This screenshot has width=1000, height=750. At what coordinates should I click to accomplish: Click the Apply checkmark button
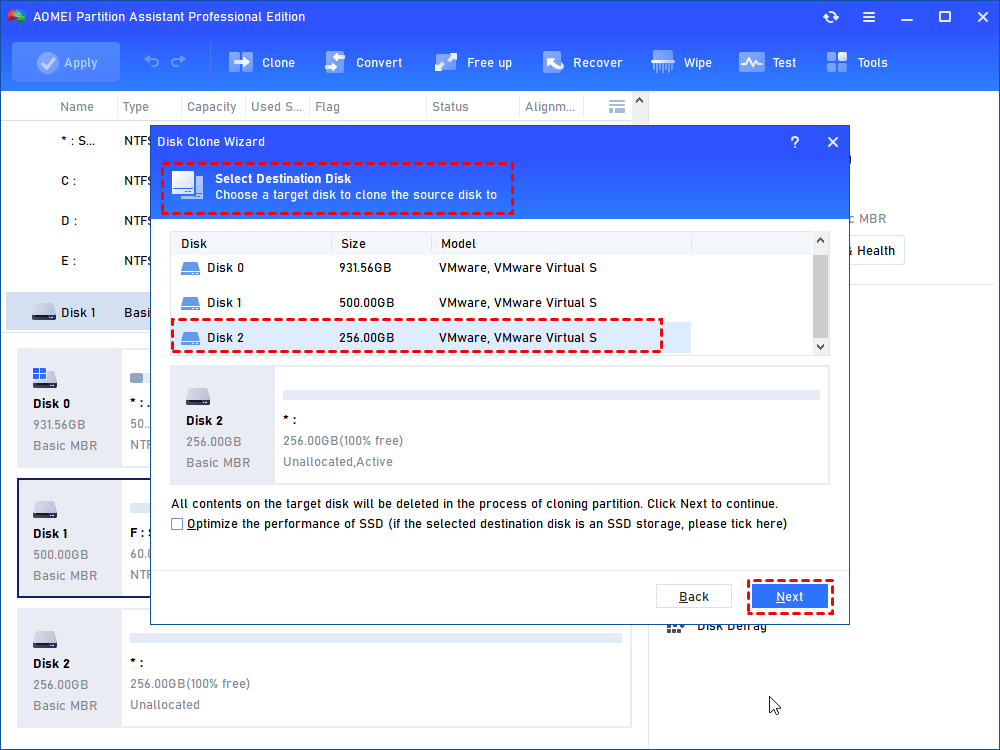coord(66,62)
